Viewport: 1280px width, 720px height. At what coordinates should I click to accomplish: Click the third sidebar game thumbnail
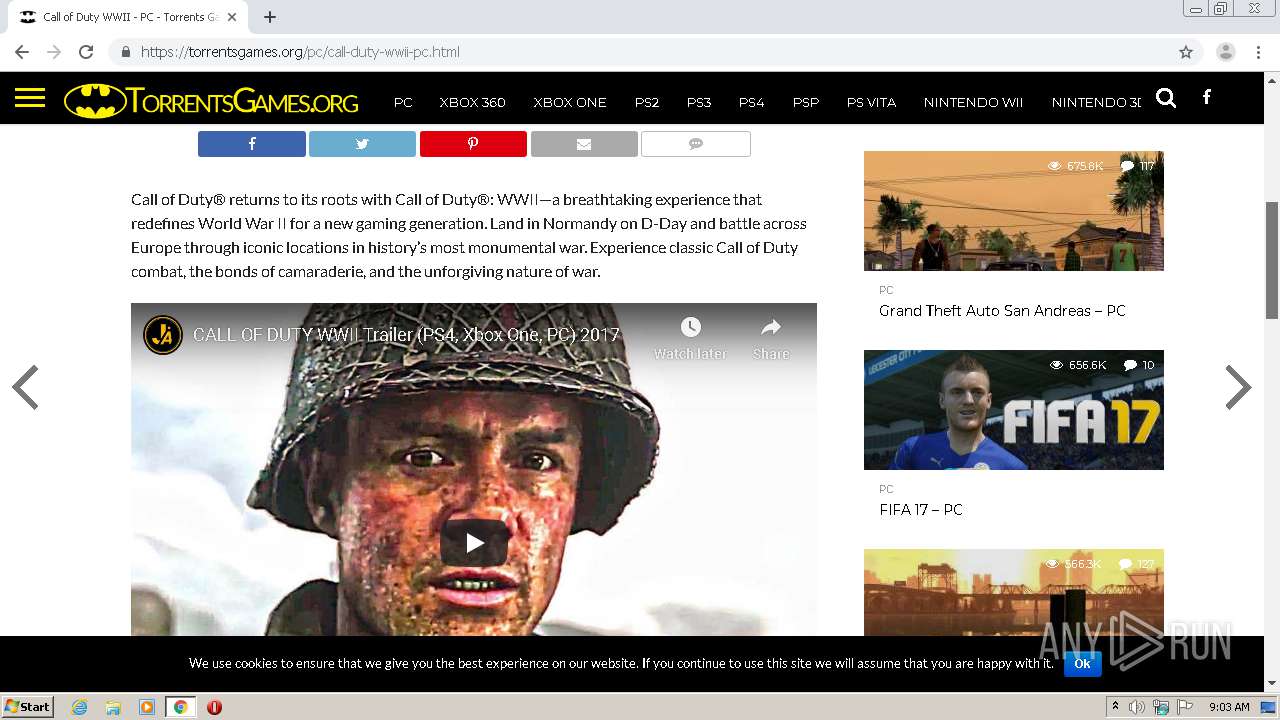[1014, 592]
